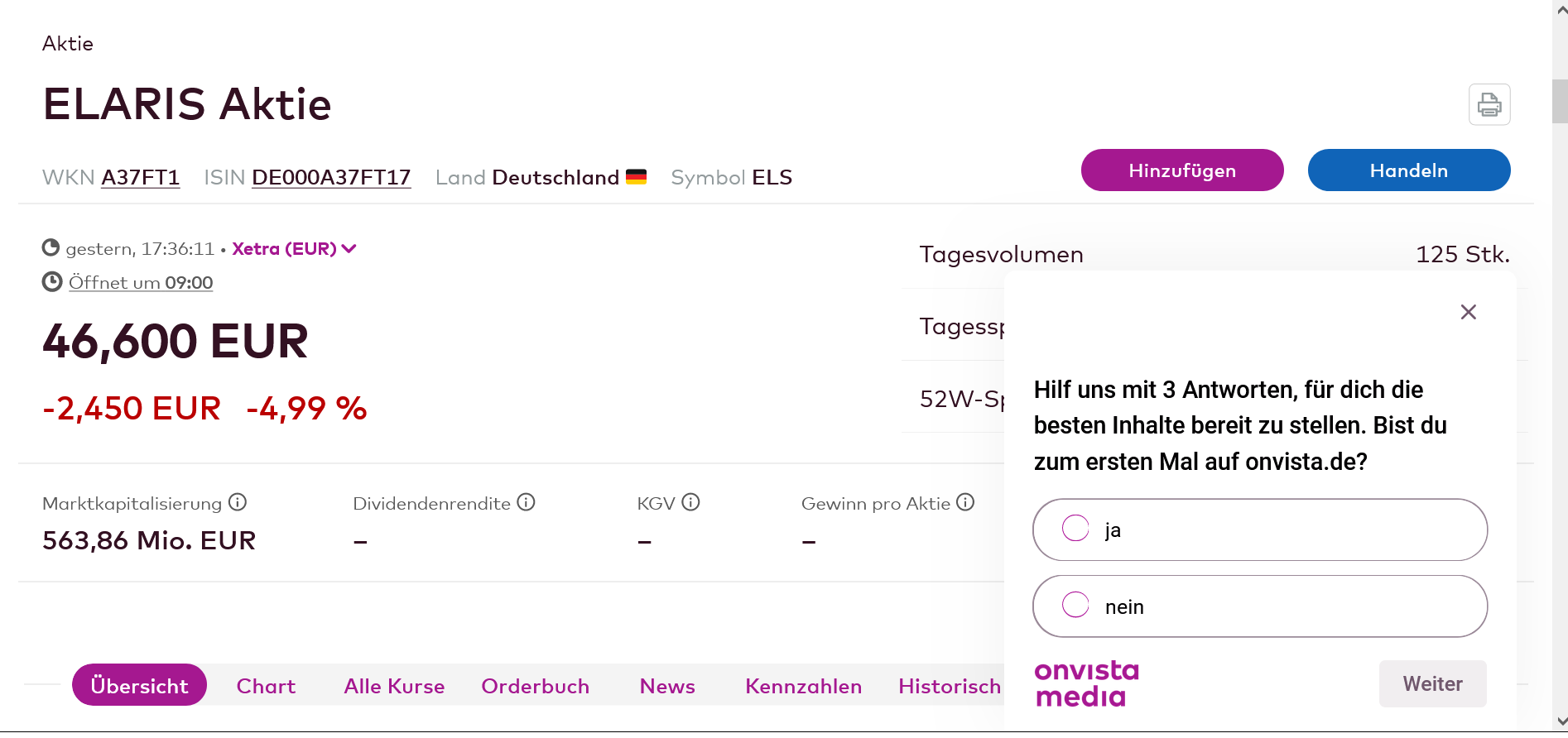Image resolution: width=1568 pixels, height=738 pixels.
Task: Click the Marktkapitalisierung info icon
Action: coord(238,502)
